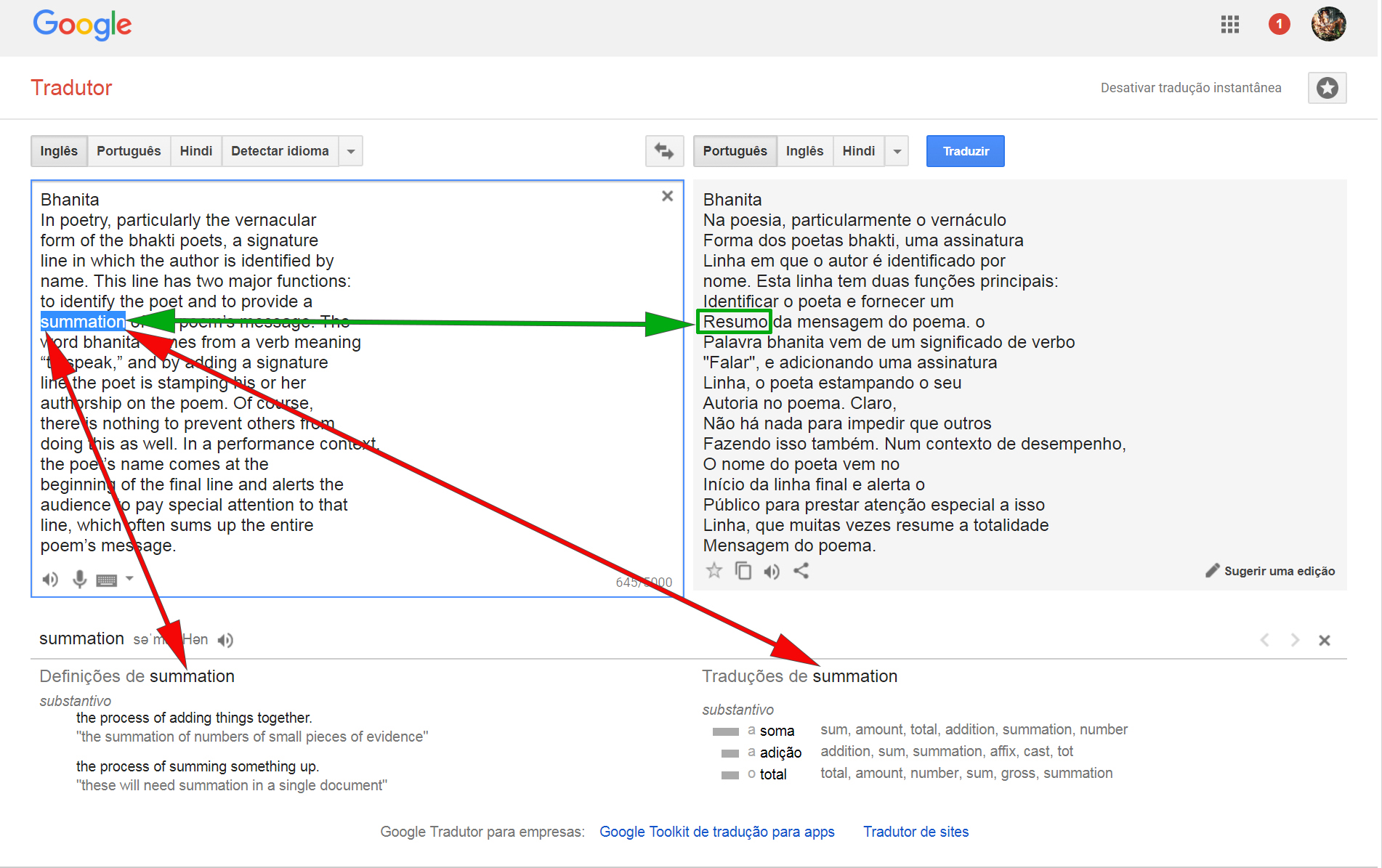The image size is (1382, 868).
Task: Open Tradutor de sites link
Action: click(916, 832)
